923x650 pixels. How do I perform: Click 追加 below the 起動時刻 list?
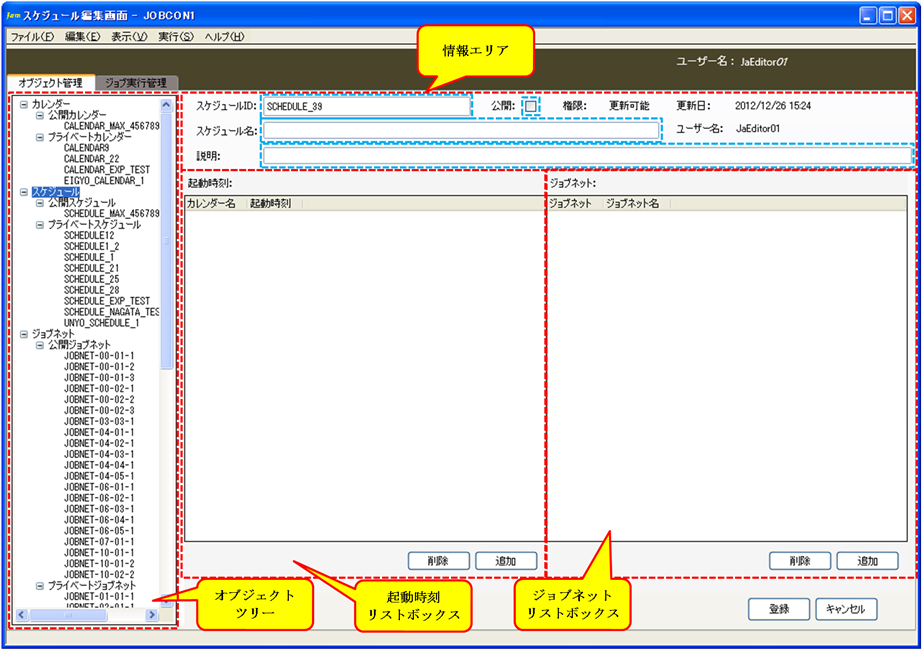[506, 561]
